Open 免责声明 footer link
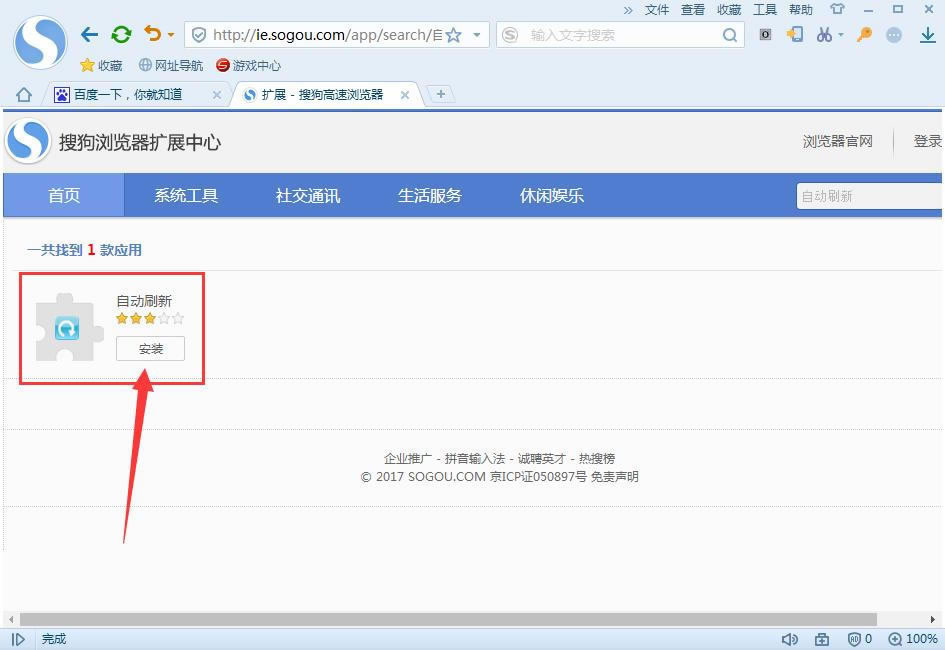The image size is (945, 650). (x=614, y=477)
